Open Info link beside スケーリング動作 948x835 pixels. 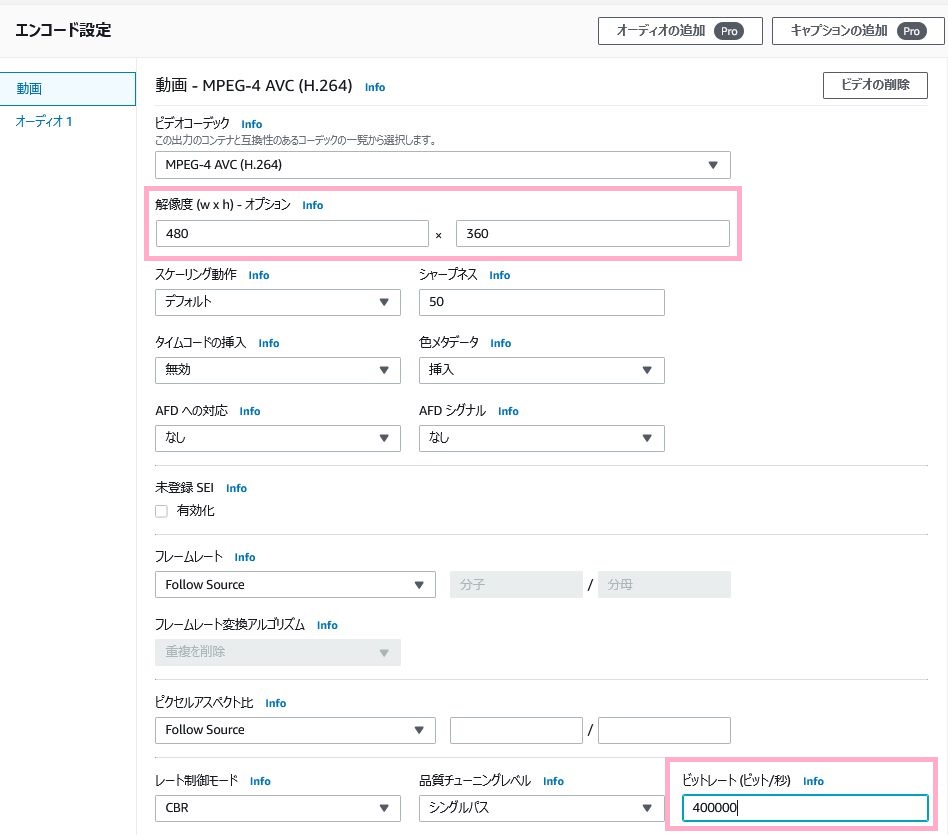(259, 275)
